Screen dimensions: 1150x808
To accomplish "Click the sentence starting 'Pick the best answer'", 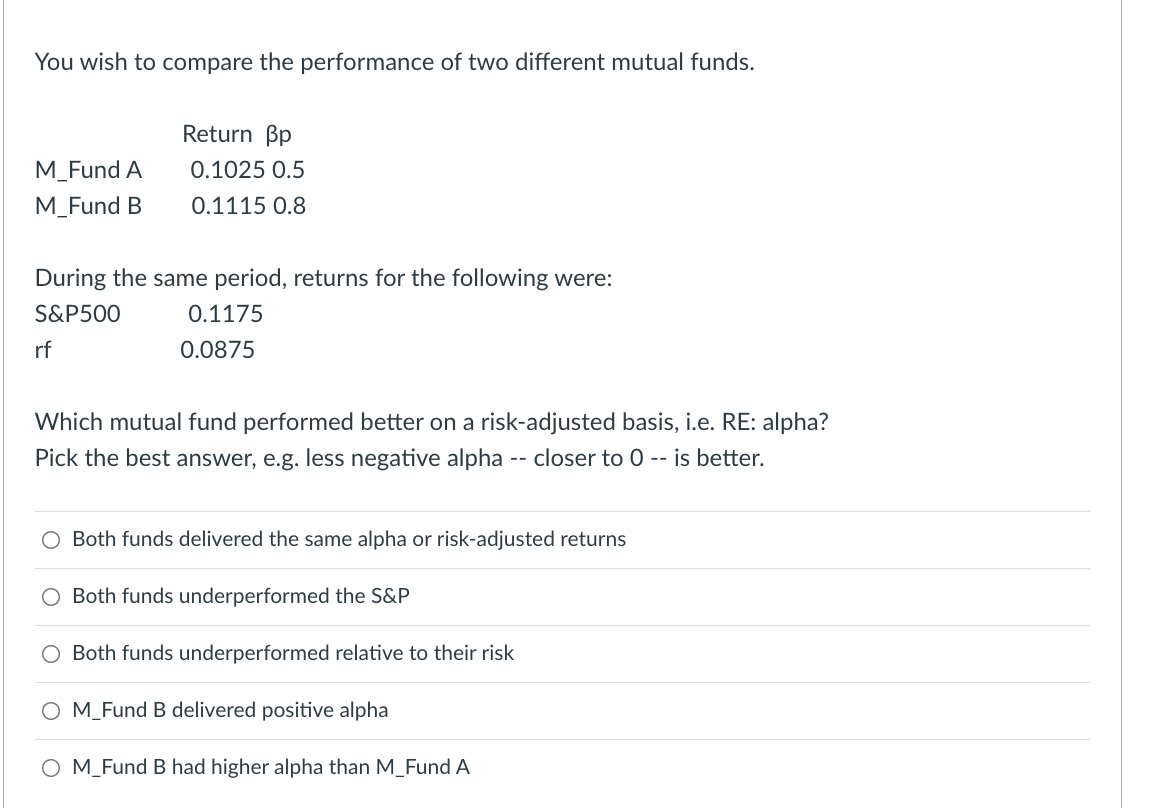I will pyautogui.click(x=399, y=457).
